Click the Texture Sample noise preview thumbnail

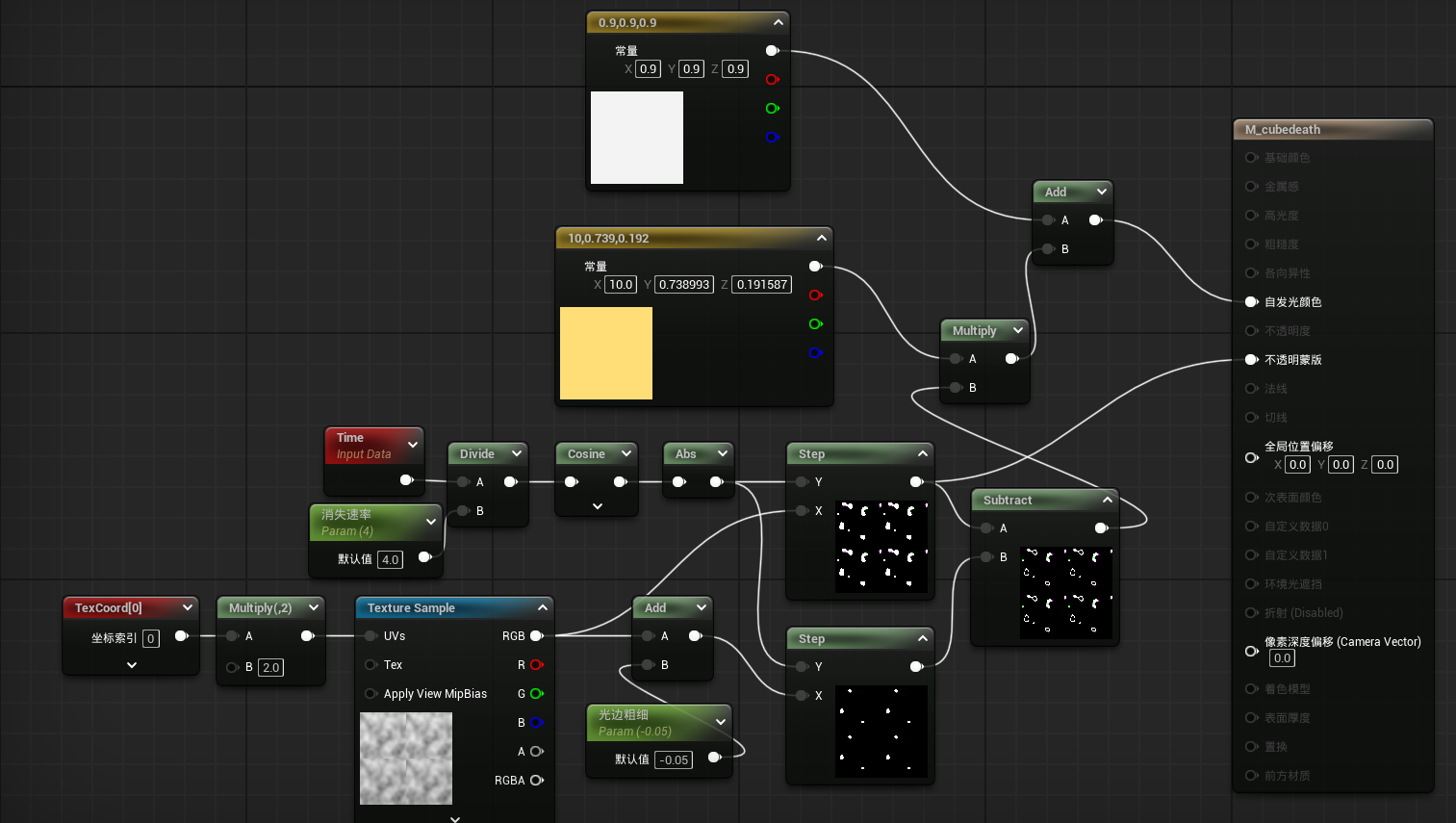(406, 759)
